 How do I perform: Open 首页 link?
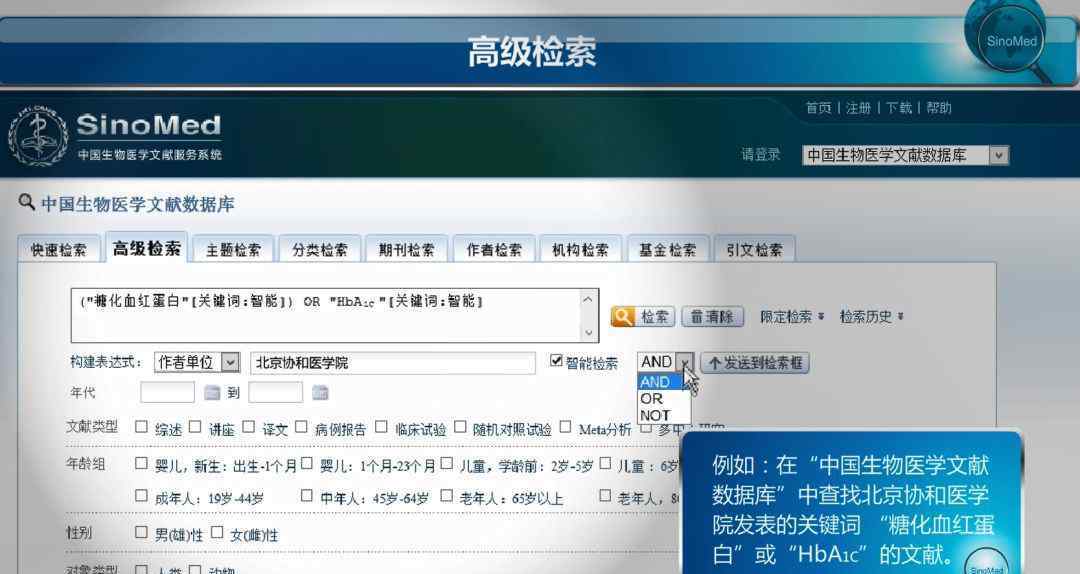818,107
